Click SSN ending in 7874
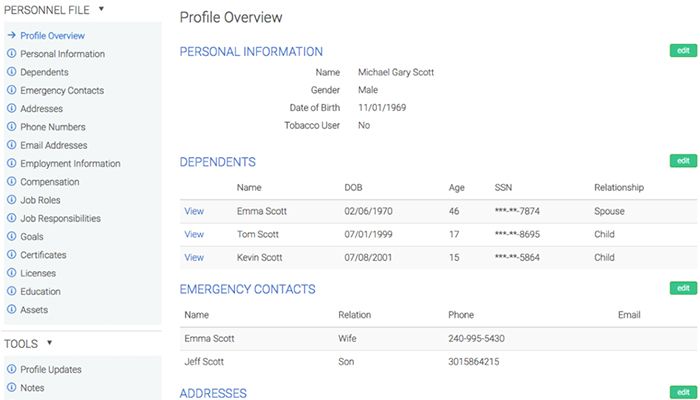The image size is (700, 400). point(517,211)
